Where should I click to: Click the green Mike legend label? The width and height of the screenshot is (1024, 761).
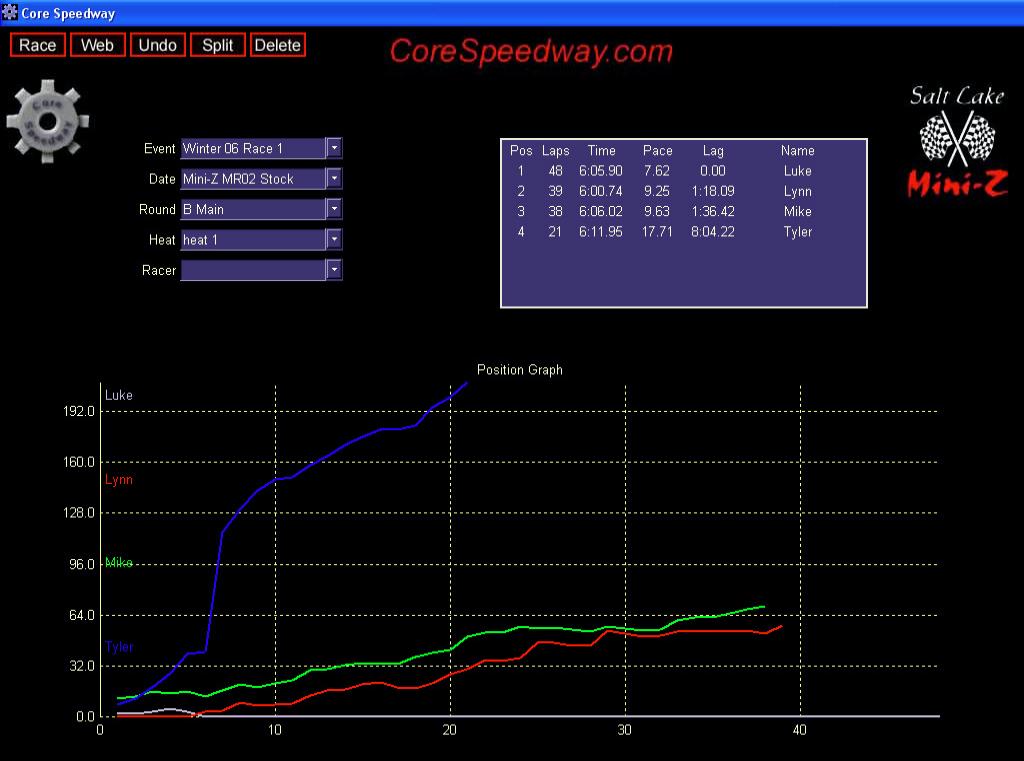pyautogui.click(x=119, y=562)
